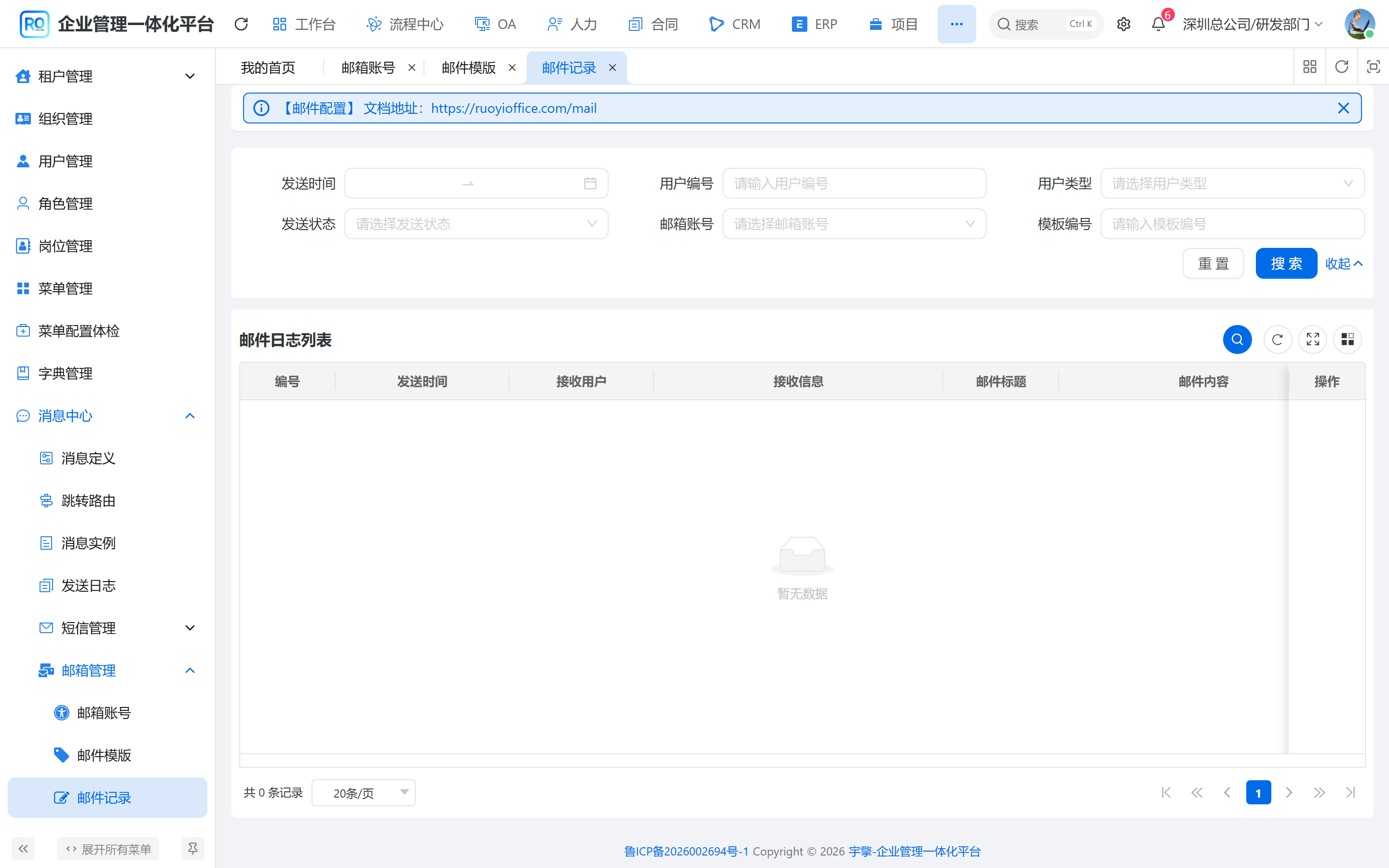The height and width of the screenshot is (868, 1389).
Task: Close the 邮箱账号 tab
Action: (411, 68)
